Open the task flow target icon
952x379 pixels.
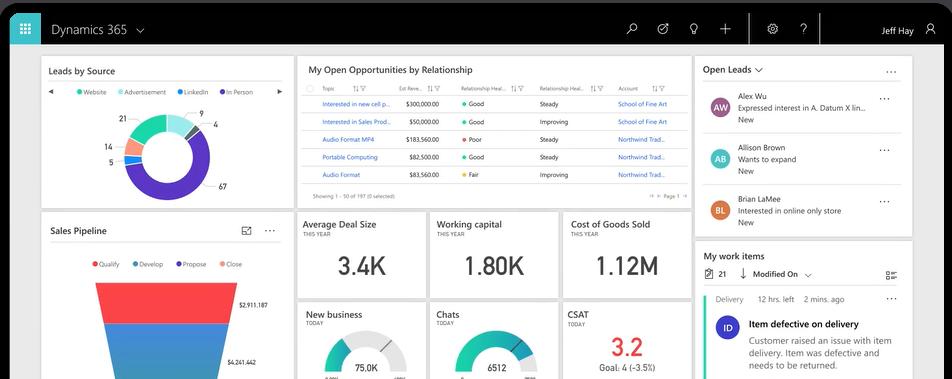click(663, 29)
